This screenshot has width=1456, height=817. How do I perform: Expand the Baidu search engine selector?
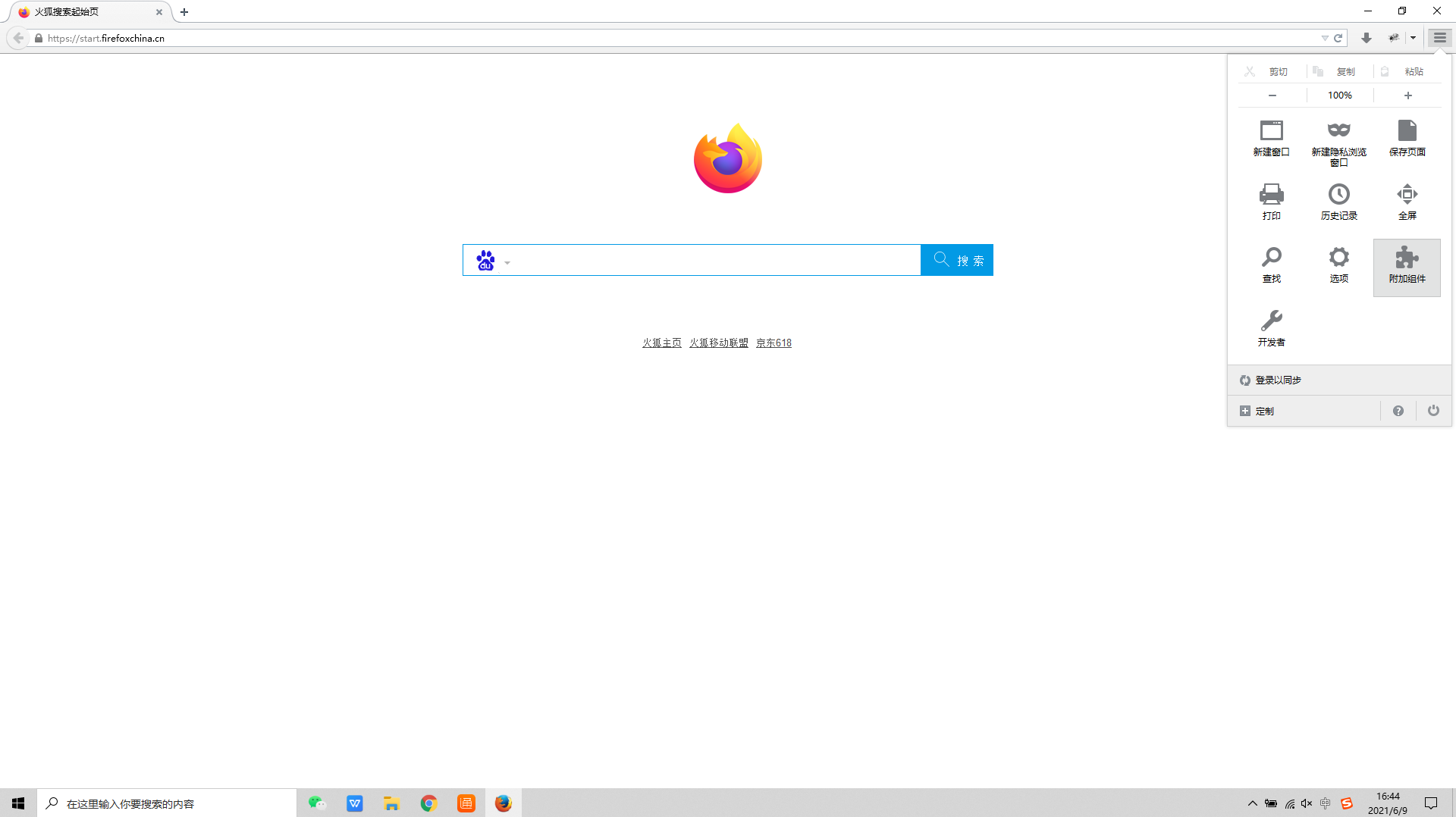point(493,261)
